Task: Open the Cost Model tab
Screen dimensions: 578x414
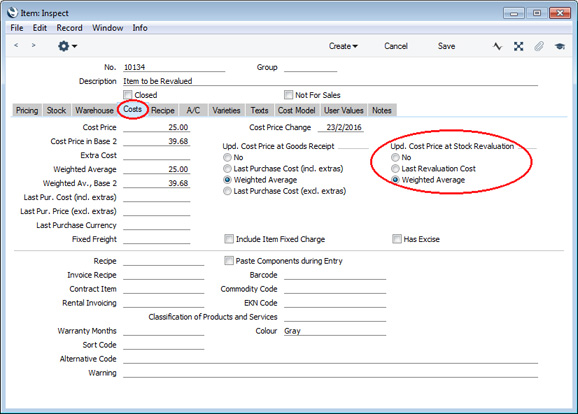Action: (x=296, y=110)
